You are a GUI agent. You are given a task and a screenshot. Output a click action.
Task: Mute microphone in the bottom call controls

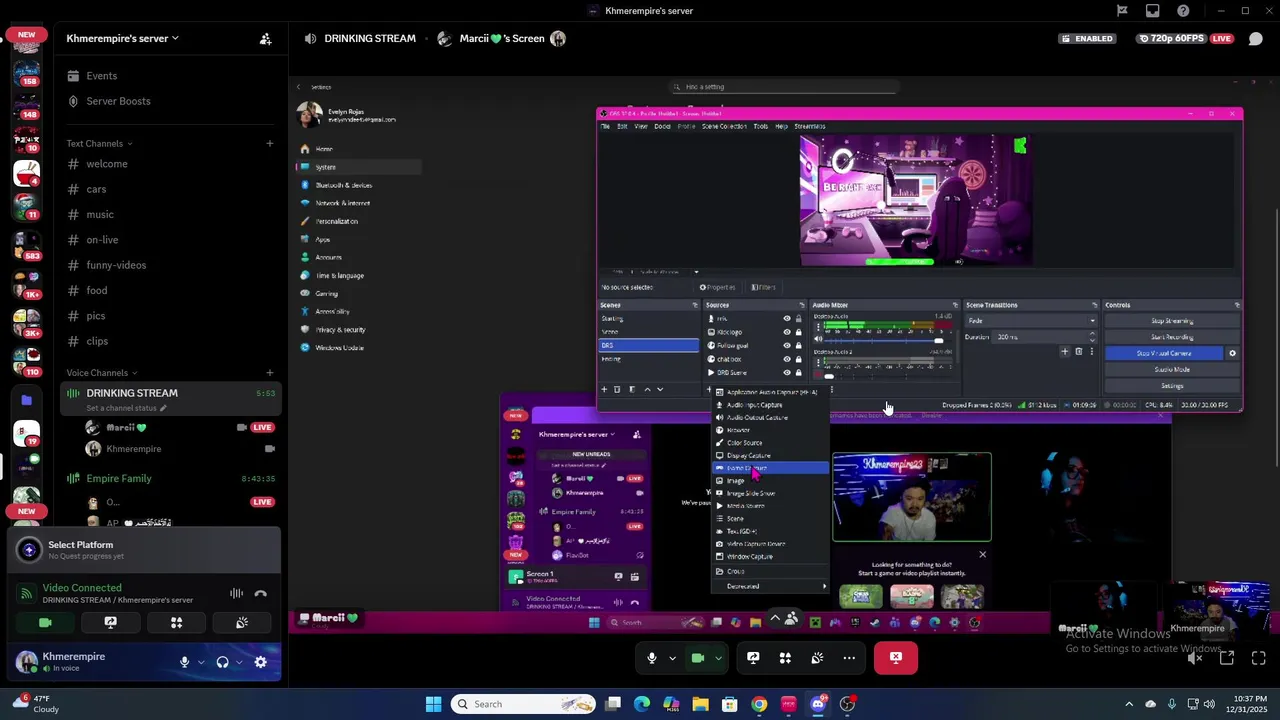(x=652, y=658)
